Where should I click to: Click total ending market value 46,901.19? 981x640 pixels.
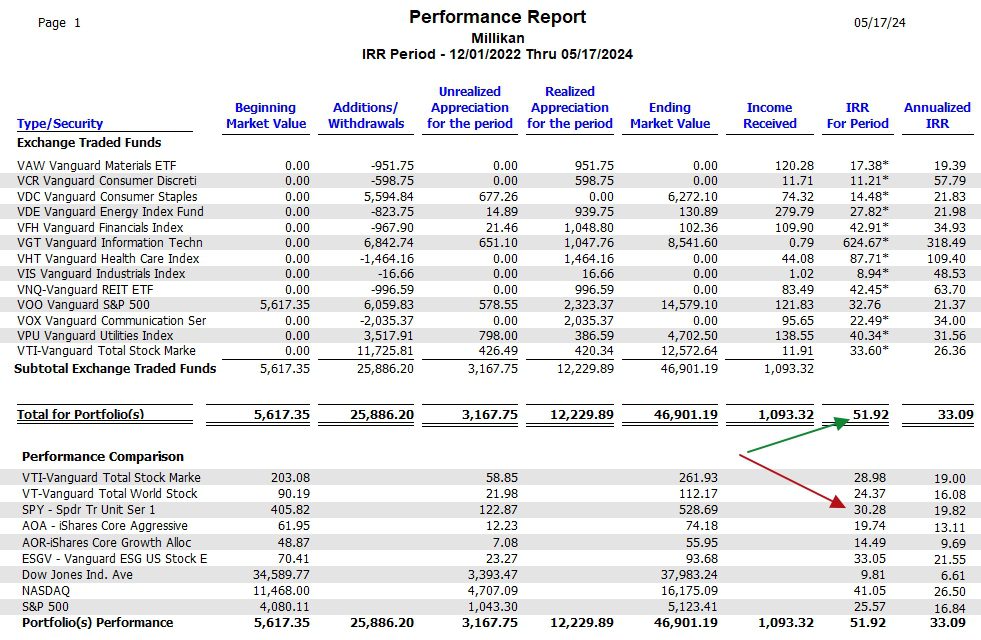point(686,414)
